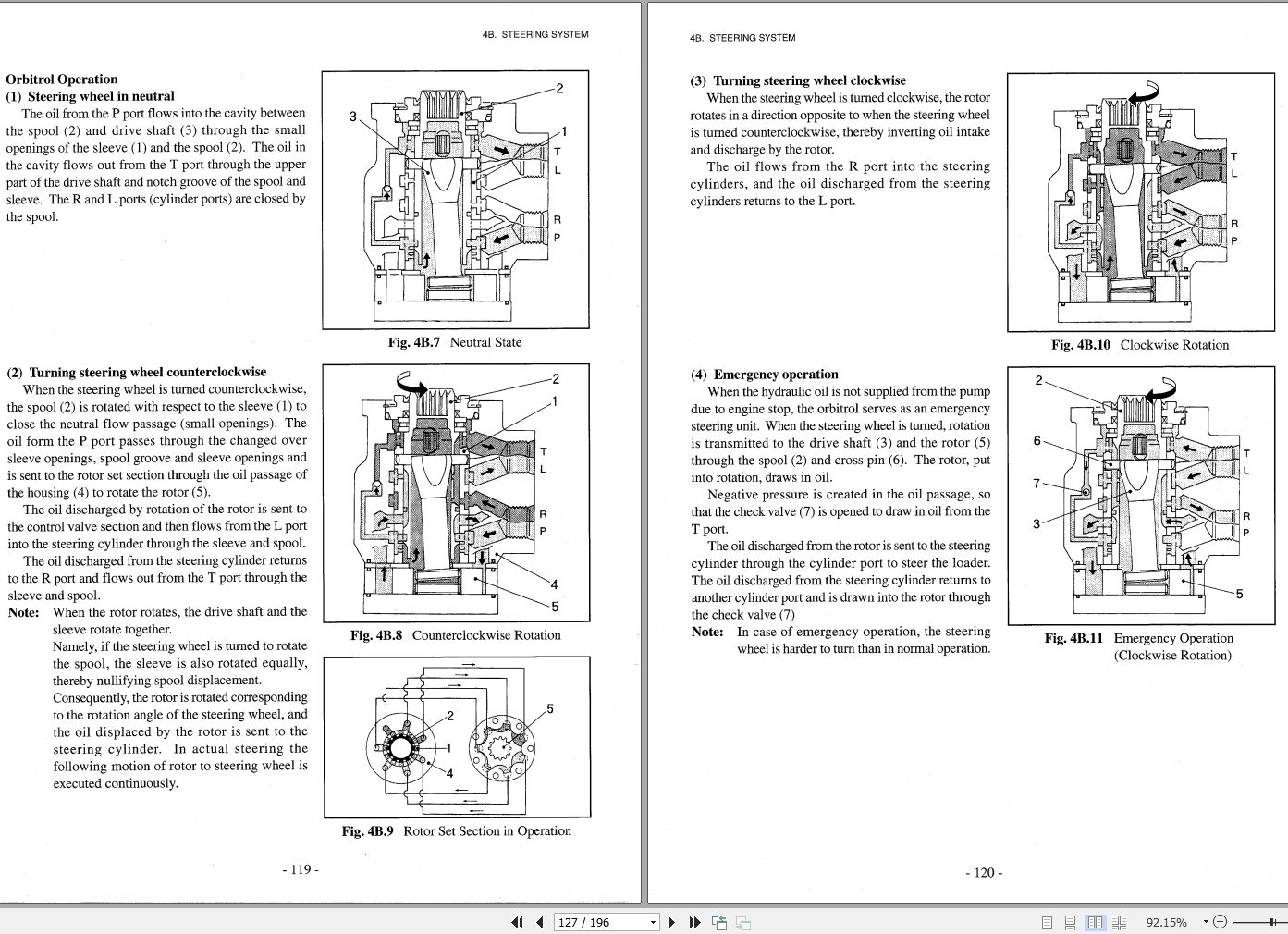Click the 92.15% zoom display

click(x=1168, y=922)
